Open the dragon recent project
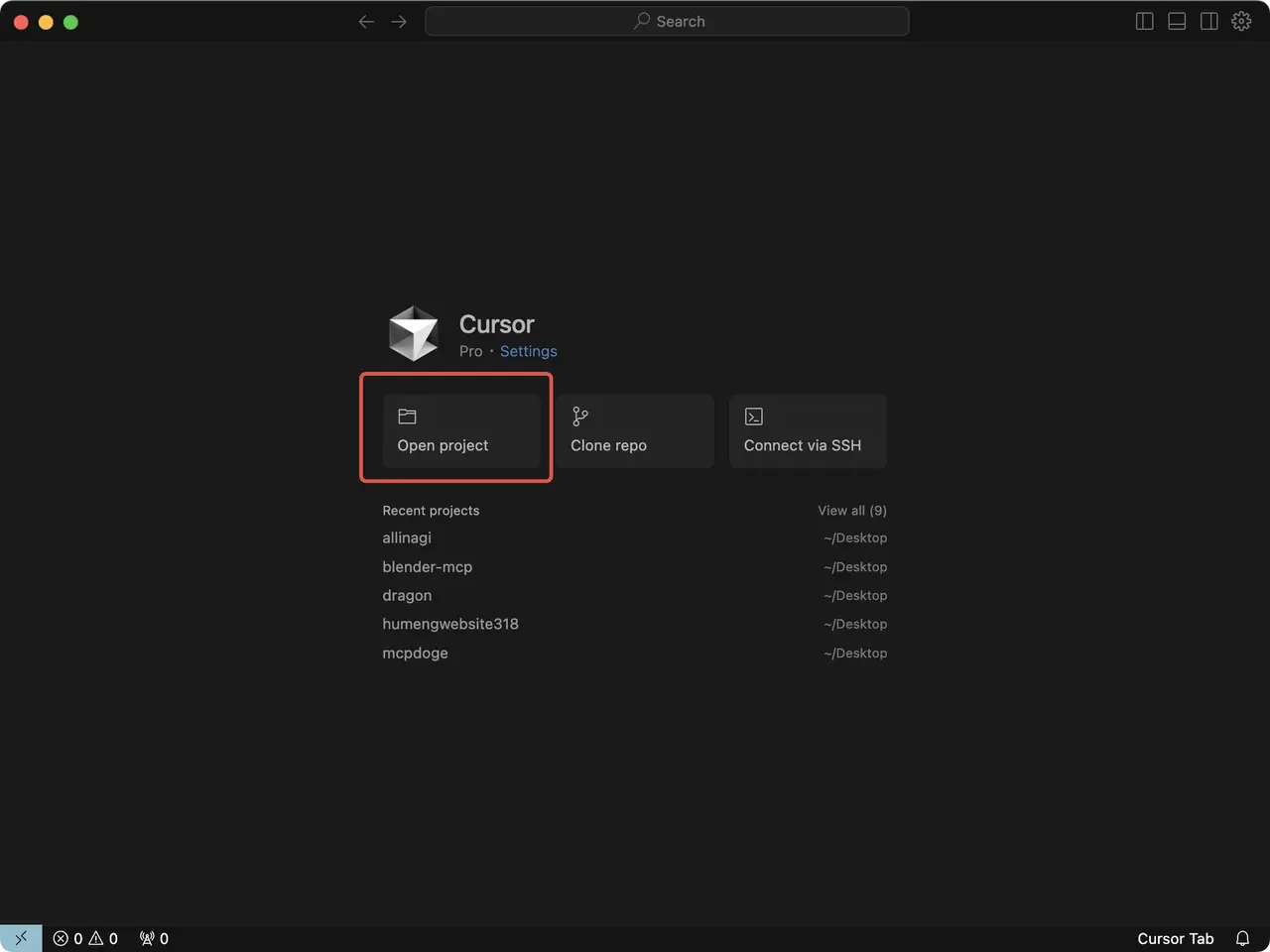This screenshot has height=952, width=1270. (635, 595)
